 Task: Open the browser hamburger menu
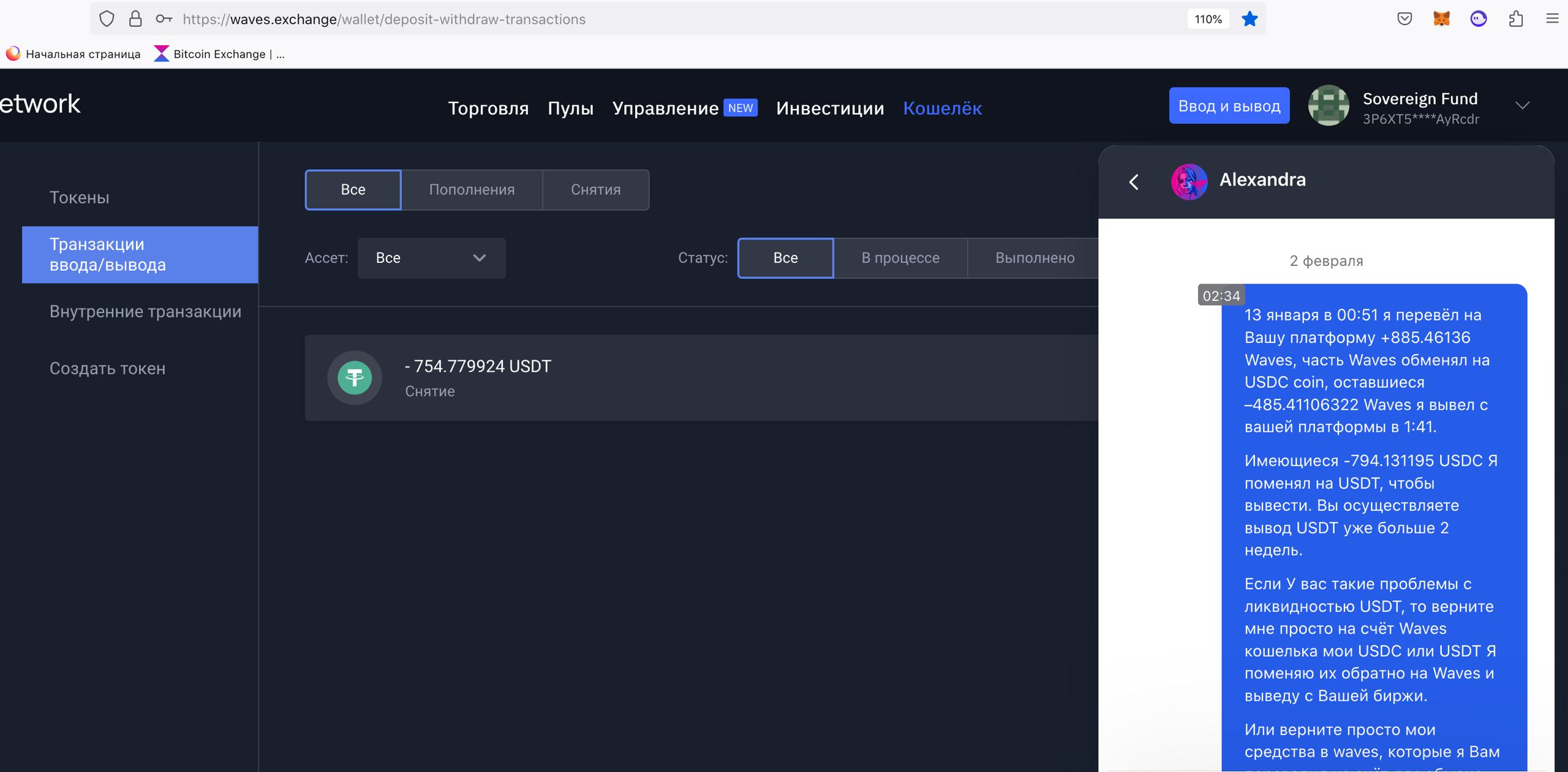1552,19
